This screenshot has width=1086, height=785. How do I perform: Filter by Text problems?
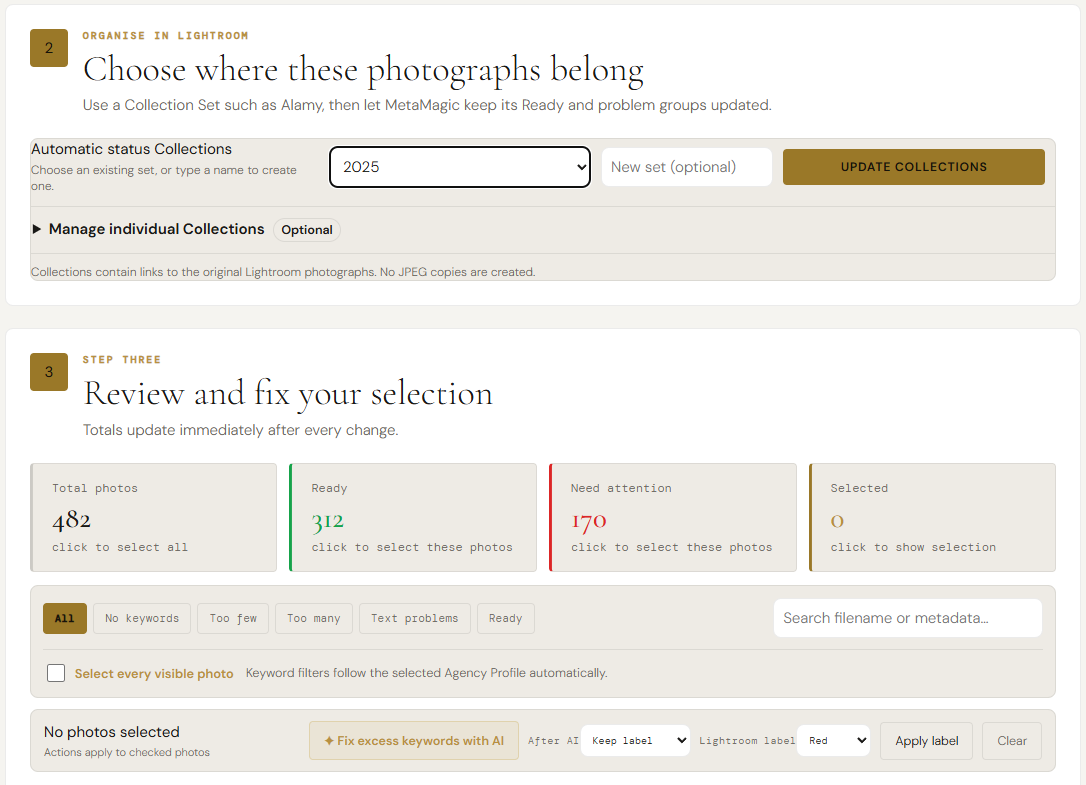pos(415,619)
